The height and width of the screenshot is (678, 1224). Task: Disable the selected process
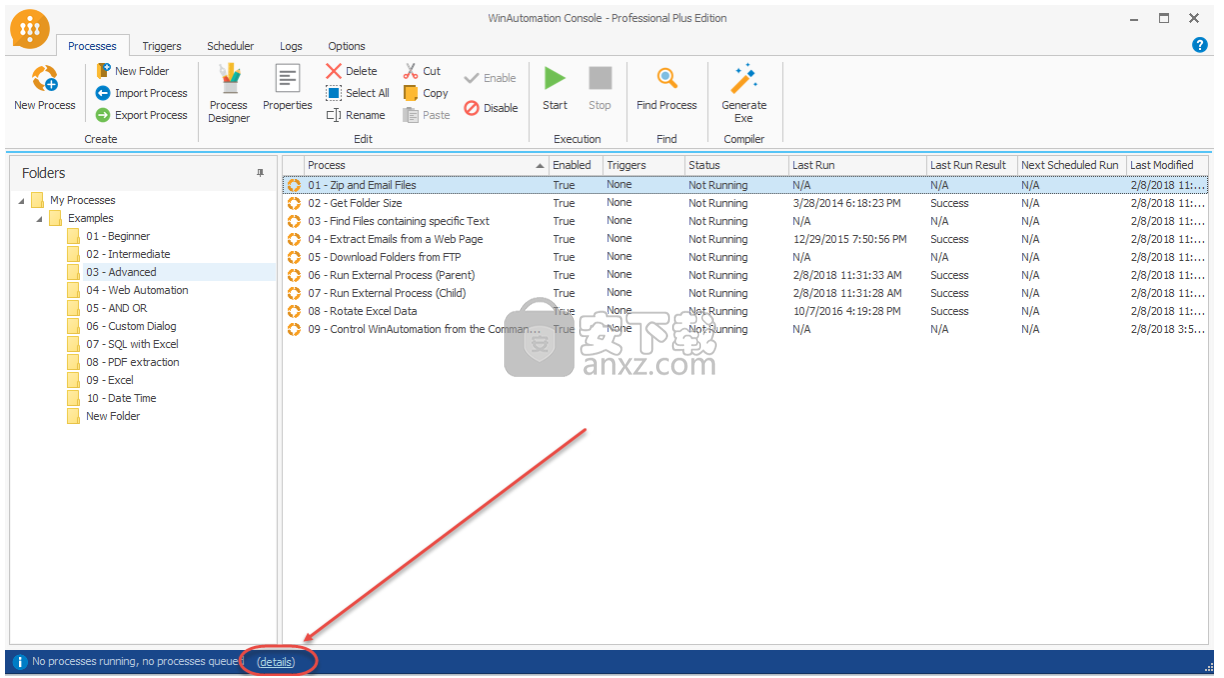[x=491, y=108]
